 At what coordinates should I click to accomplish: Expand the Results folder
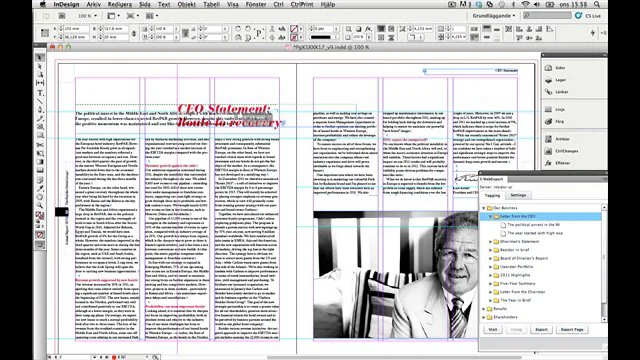click(484, 309)
